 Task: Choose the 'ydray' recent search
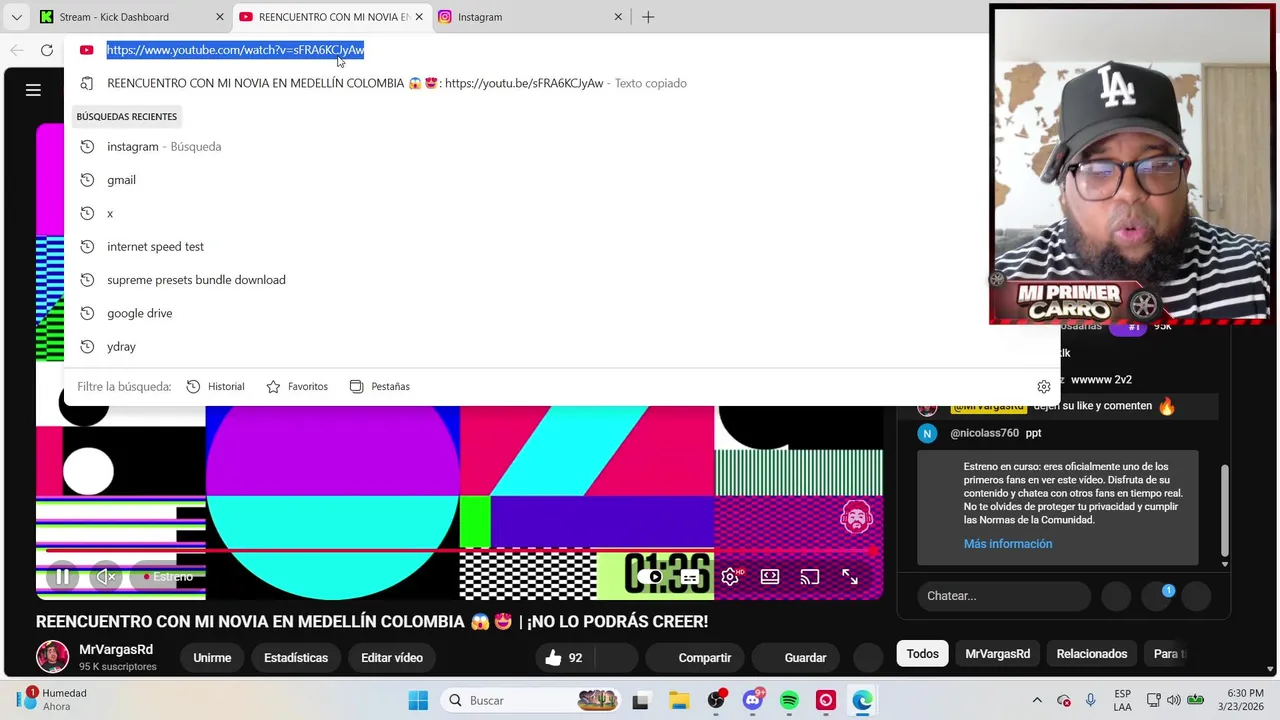pyautogui.click(x=562, y=346)
